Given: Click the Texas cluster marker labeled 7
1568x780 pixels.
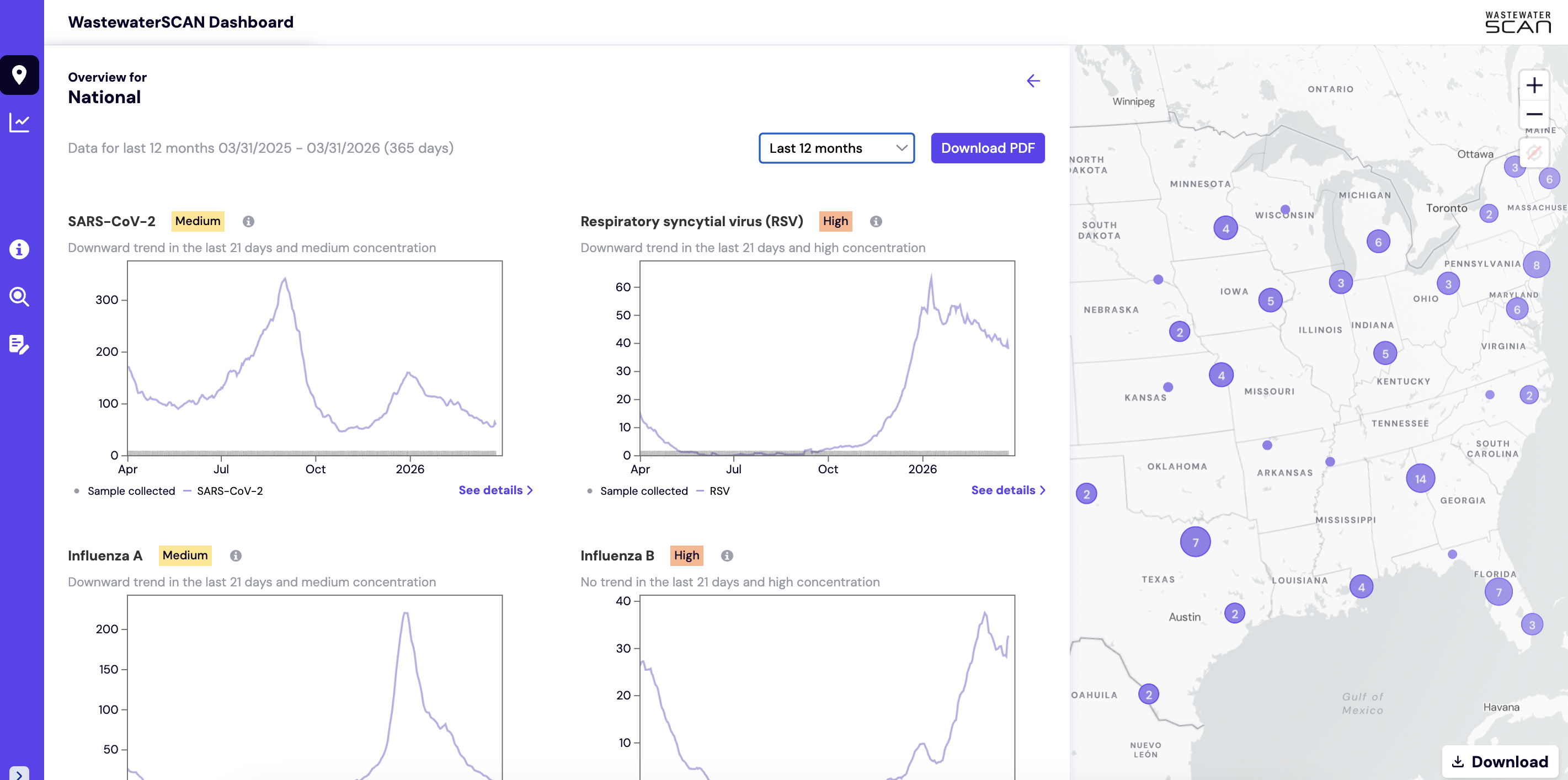Looking at the screenshot, I should [x=1195, y=542].
